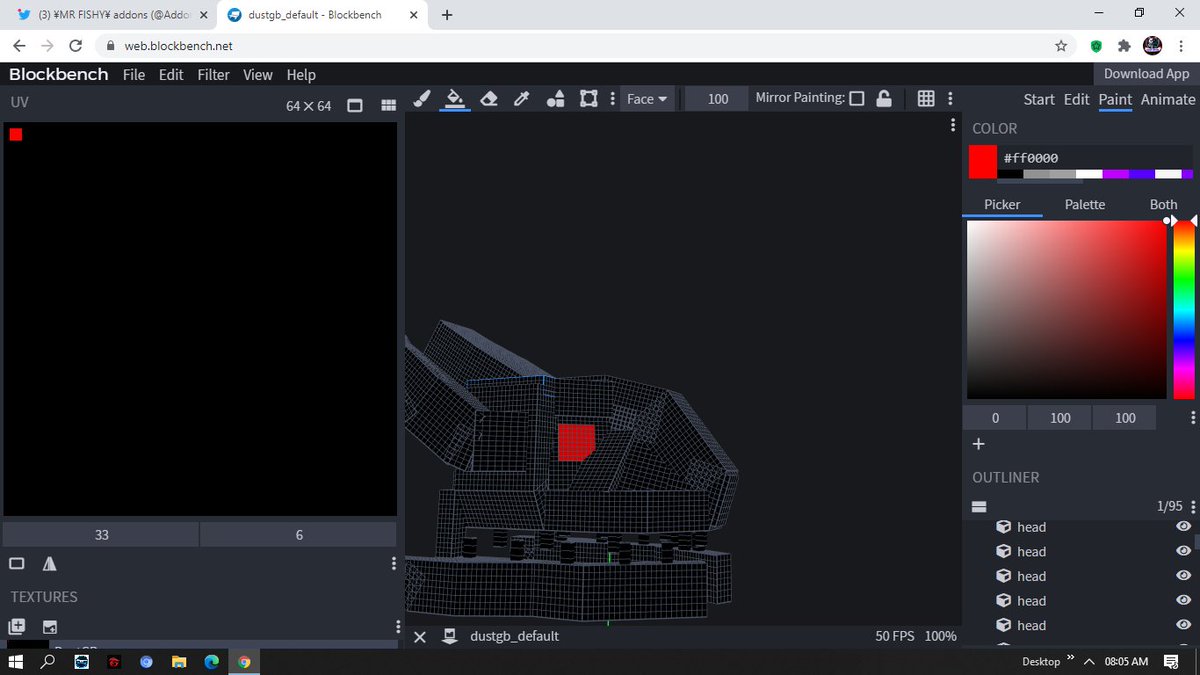
Task: Hide the first head element in Outliner
Action: pyautogui.click(x=1182, y=527)
